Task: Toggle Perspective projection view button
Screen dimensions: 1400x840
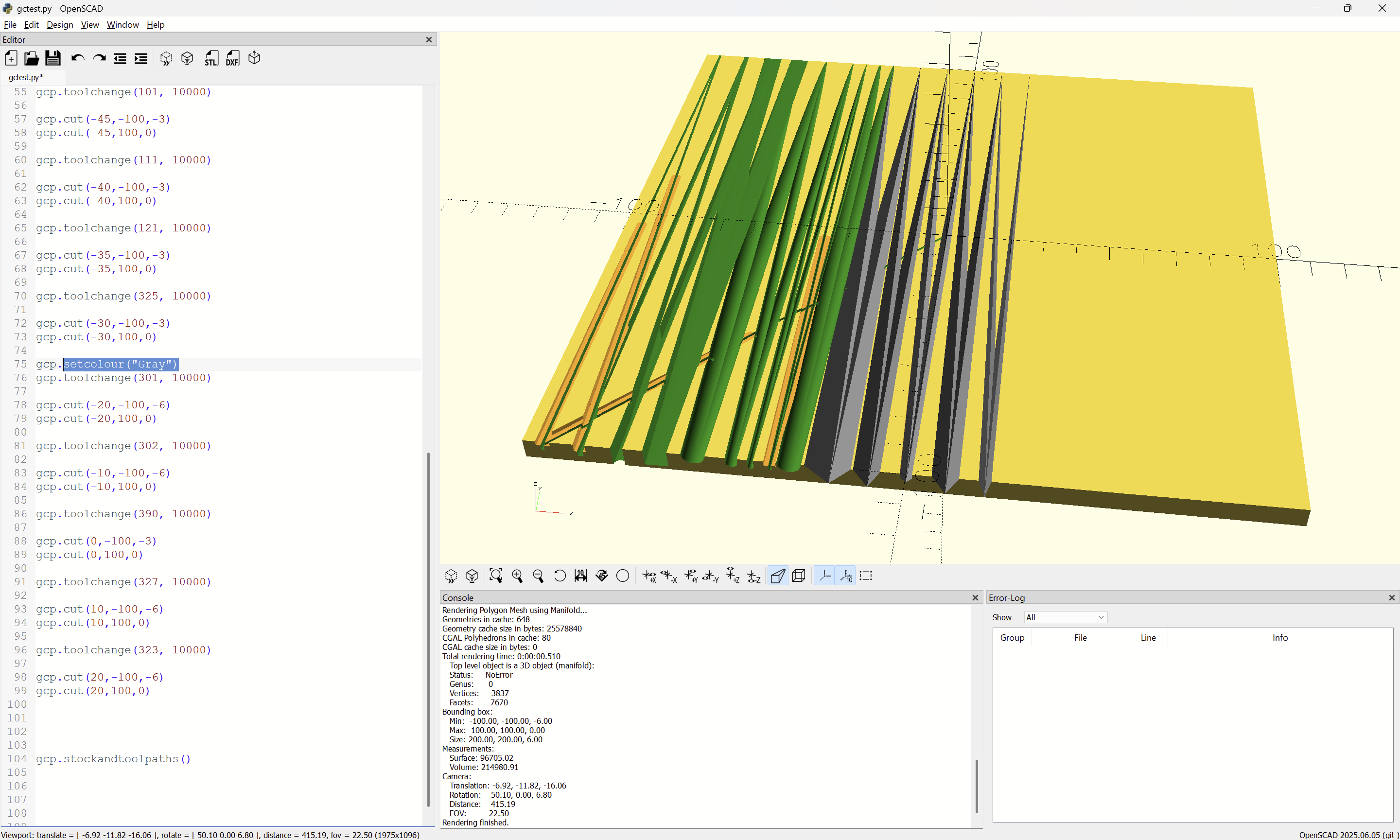Action: [x=777, y=576]
